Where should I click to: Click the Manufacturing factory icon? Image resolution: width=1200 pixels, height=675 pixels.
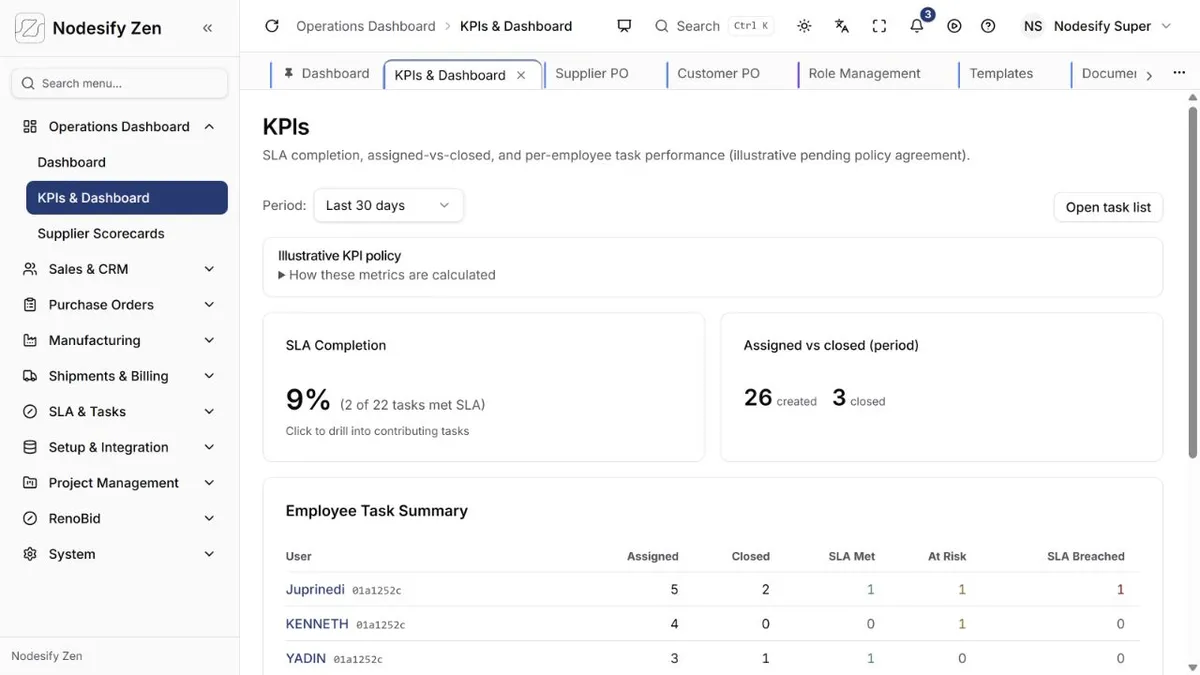pos(30,340)
